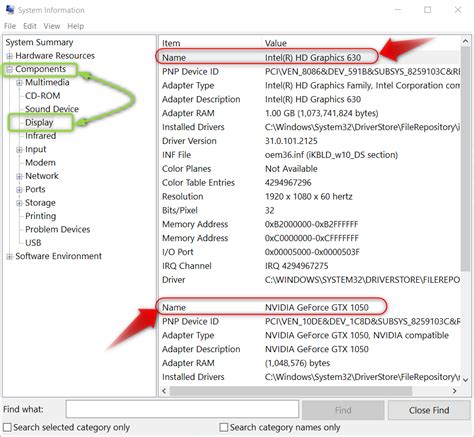Click the vertical scrollbar thumb
The image size is (474, 437).
[x=466, y=159]
